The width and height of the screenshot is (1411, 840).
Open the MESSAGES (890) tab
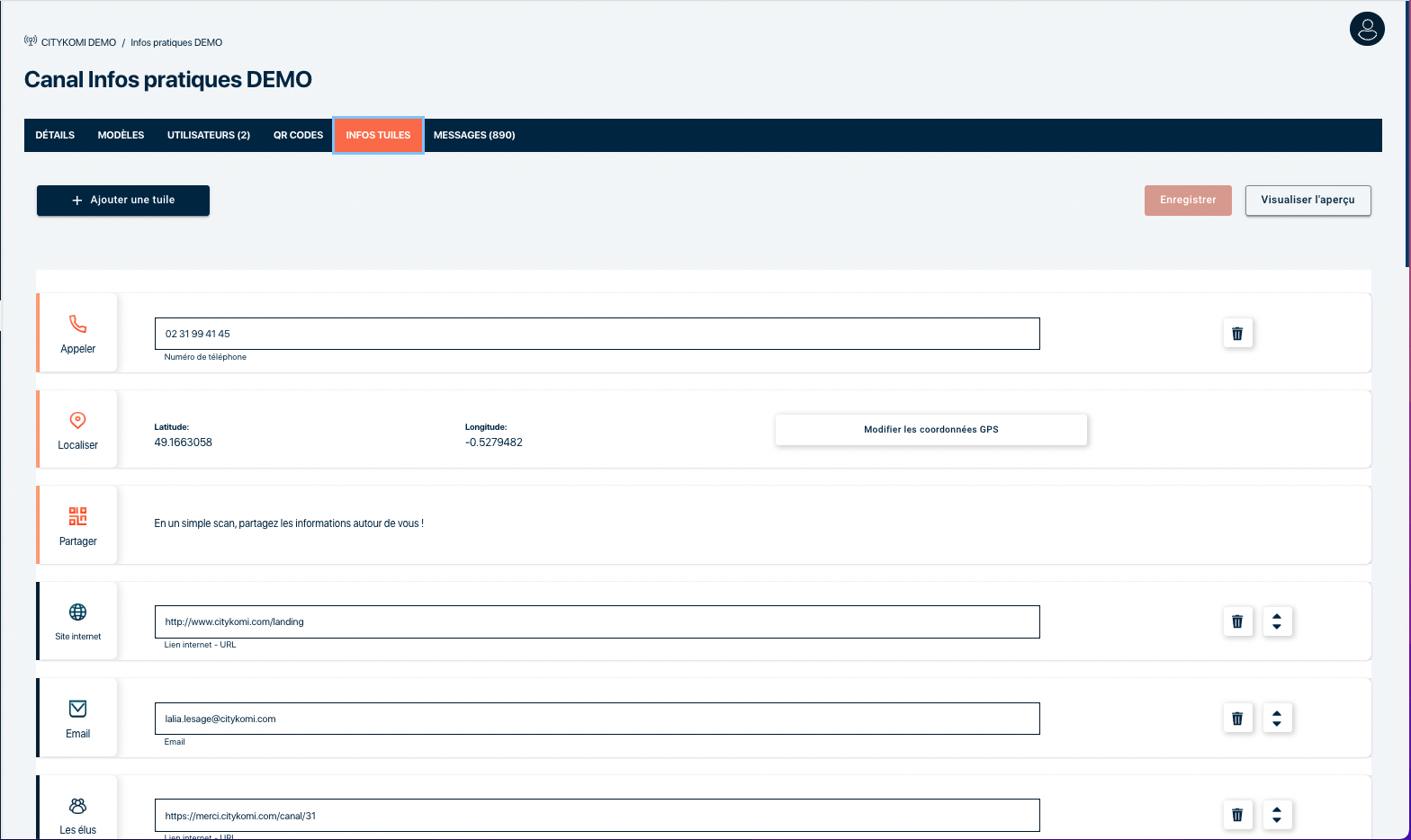click(474, 135)
